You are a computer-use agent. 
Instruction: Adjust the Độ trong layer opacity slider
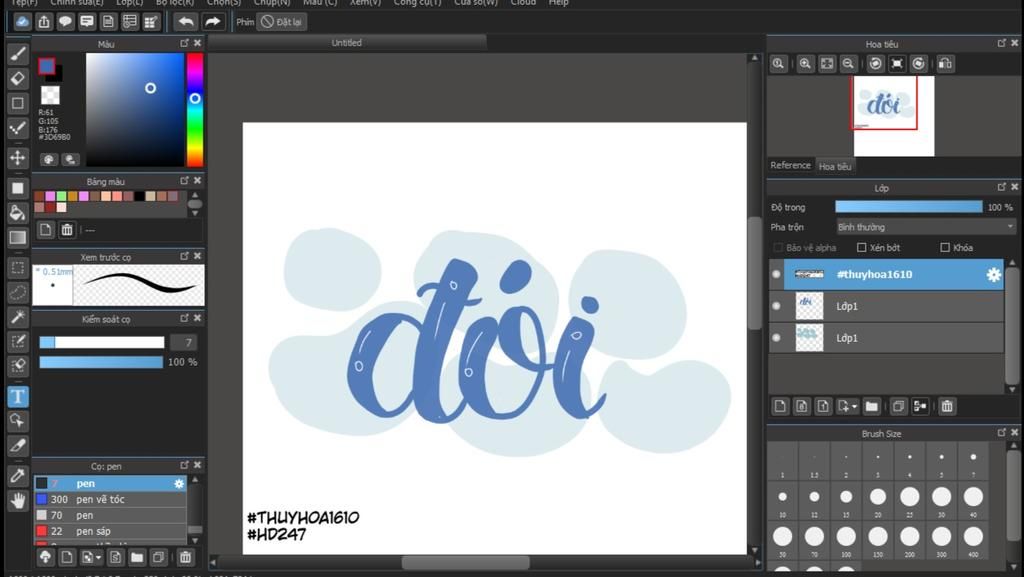click(x=908, y=207)
